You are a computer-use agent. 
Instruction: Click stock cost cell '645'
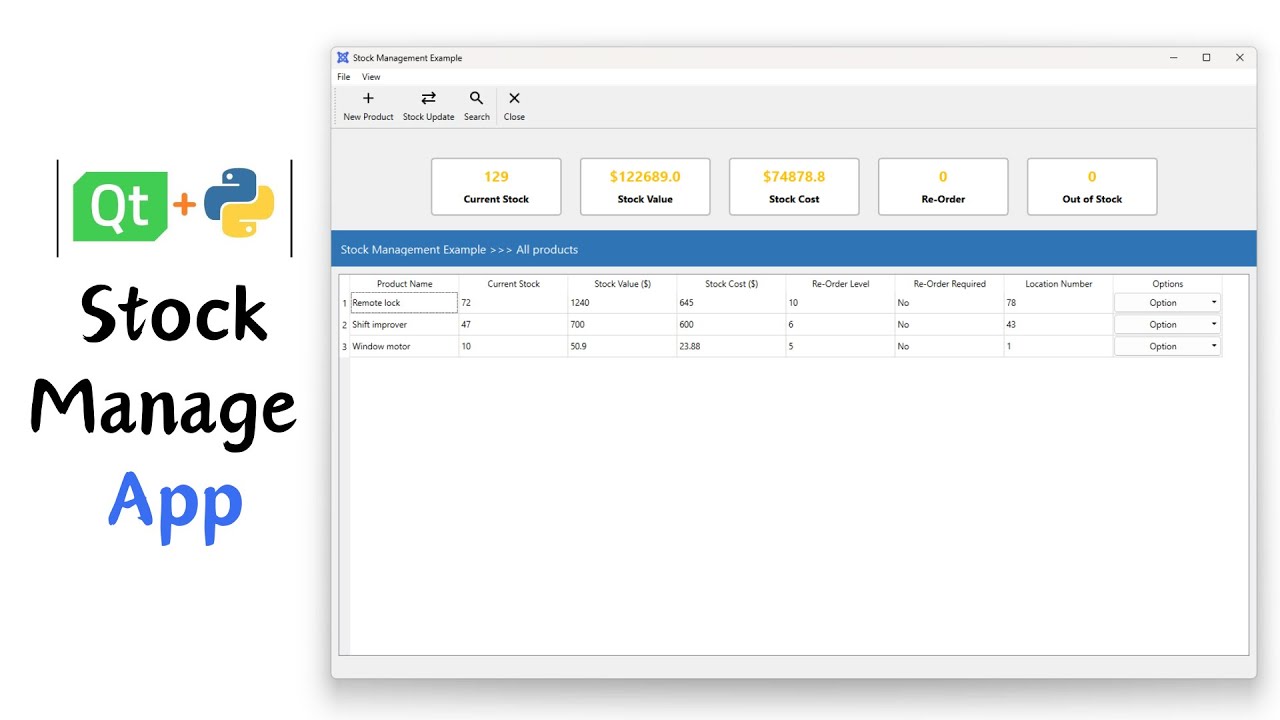(x=732, y=303)
